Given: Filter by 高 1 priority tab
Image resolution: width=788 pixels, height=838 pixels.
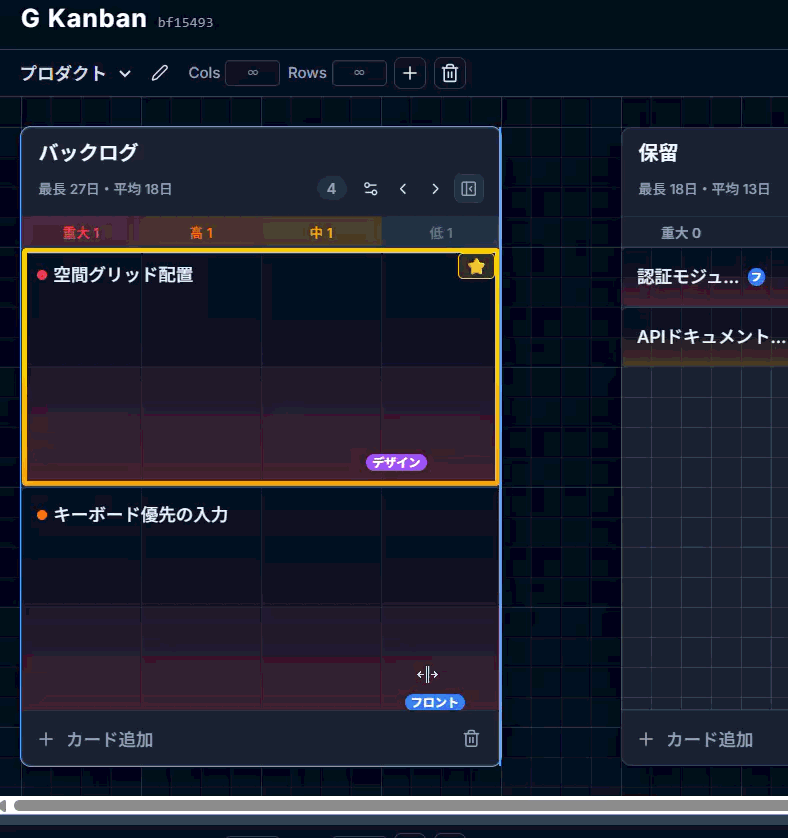Looking at the screenshot, I should (202, 232).
